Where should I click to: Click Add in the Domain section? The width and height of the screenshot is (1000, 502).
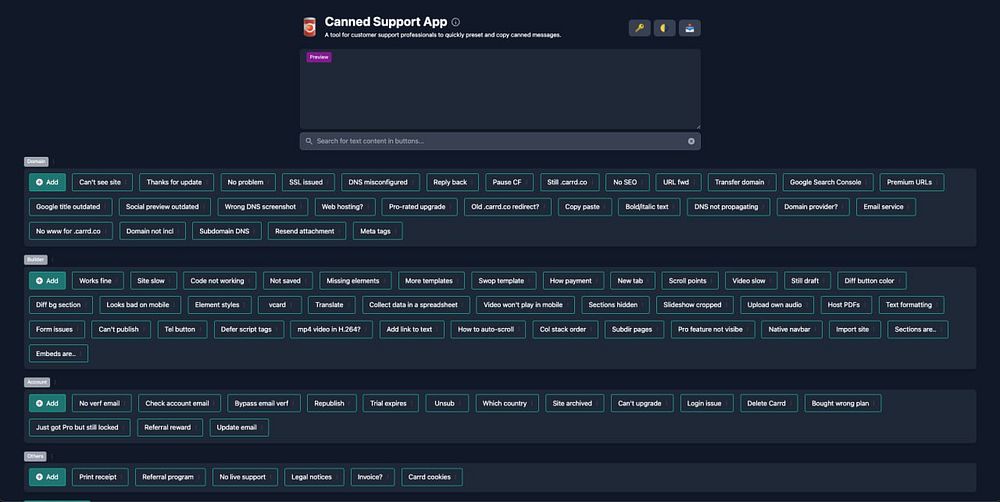coord(47,182)
